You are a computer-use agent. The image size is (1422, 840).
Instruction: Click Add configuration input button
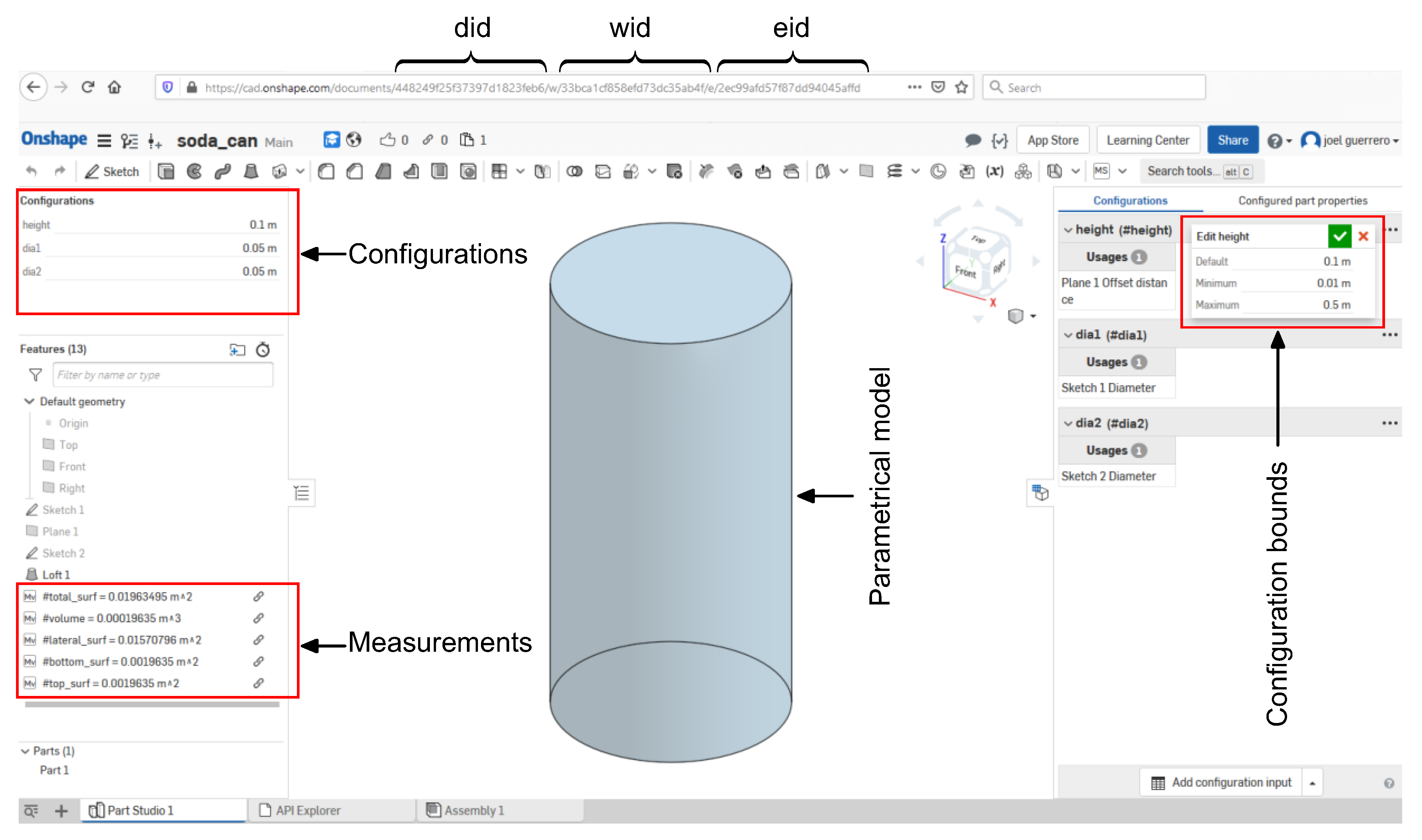(1222, 783)
